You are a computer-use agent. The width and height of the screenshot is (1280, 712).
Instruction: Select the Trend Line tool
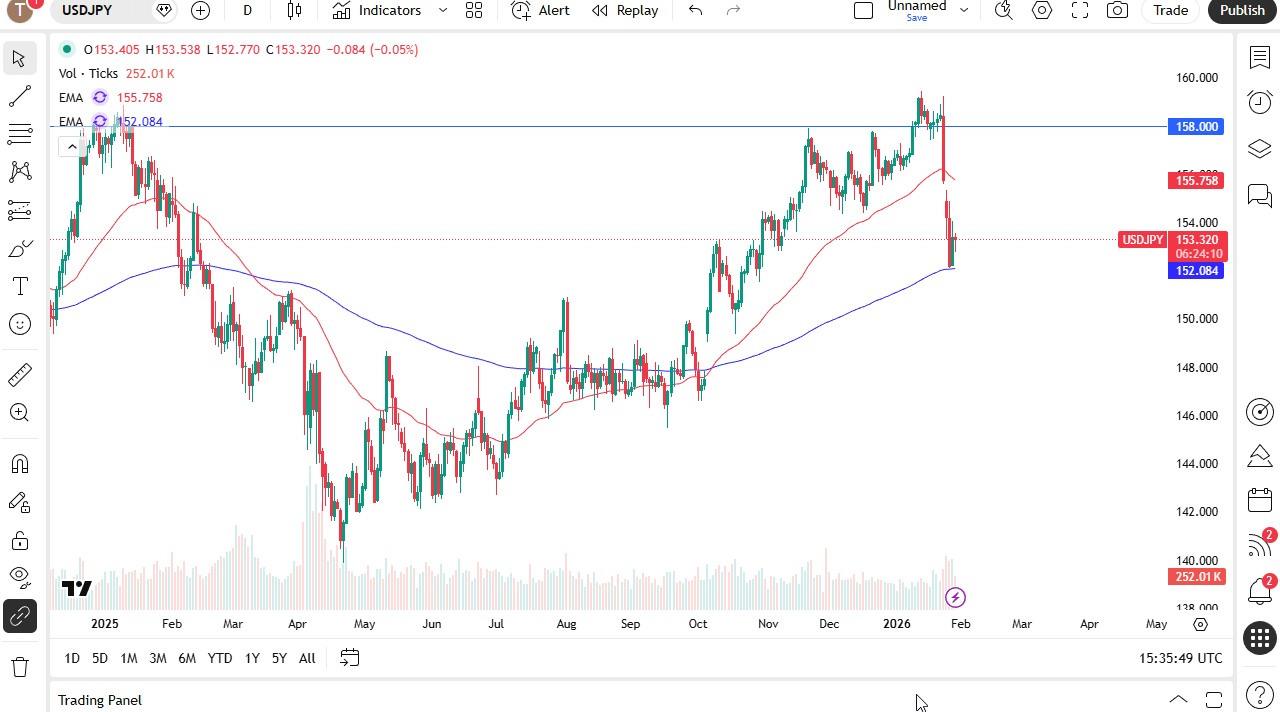click(19, 96)
